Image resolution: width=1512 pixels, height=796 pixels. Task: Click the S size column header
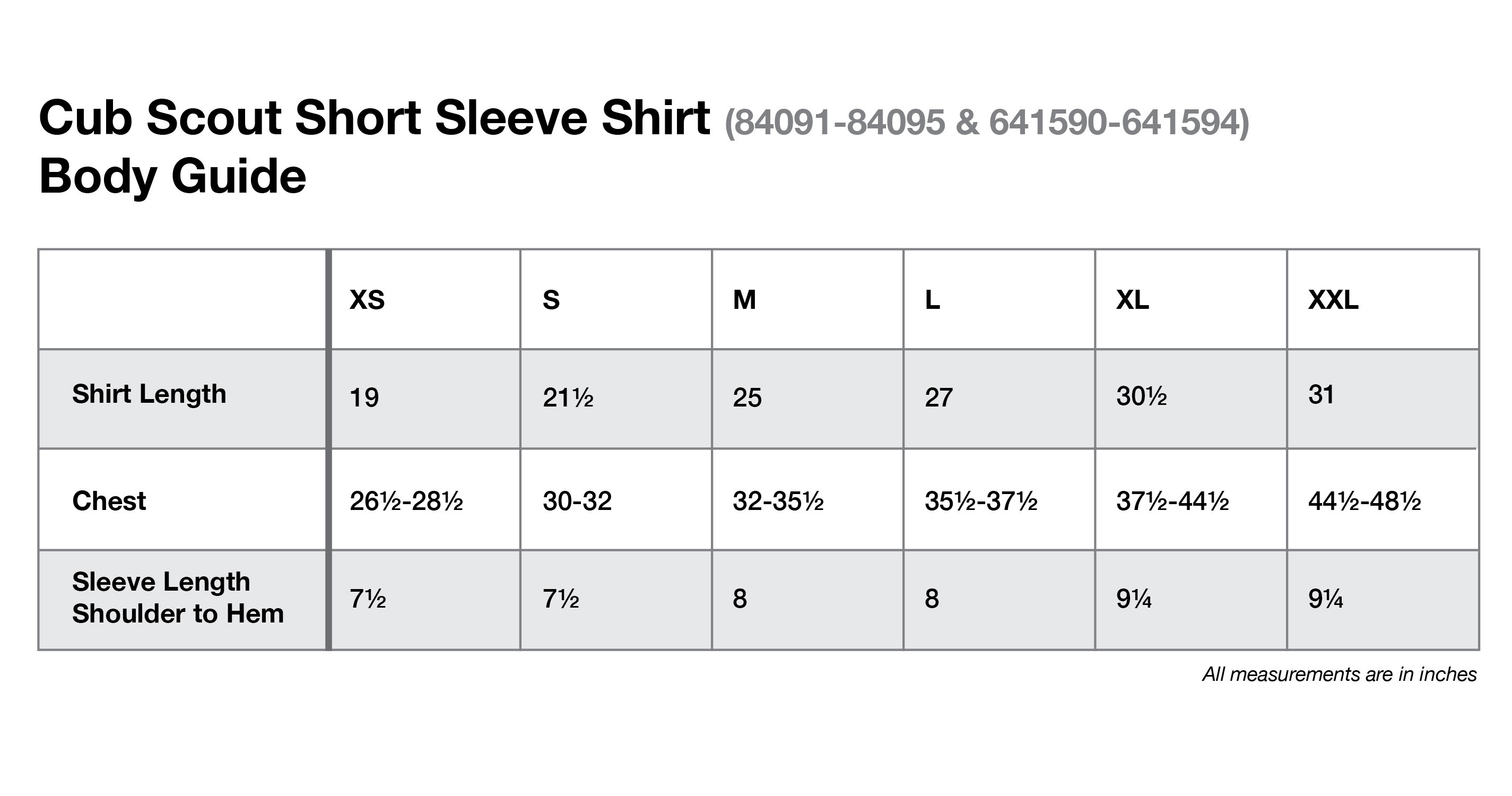point(551,300)
